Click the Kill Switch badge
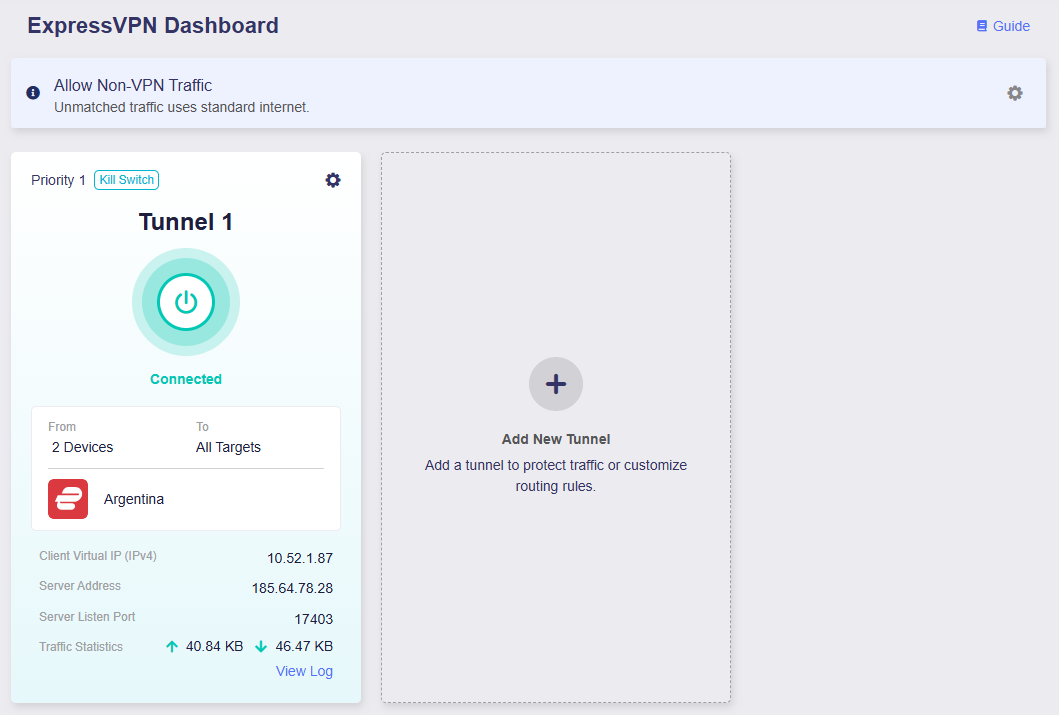The height and width of the screenshot is (715, 1059). (x=126, y=180)
